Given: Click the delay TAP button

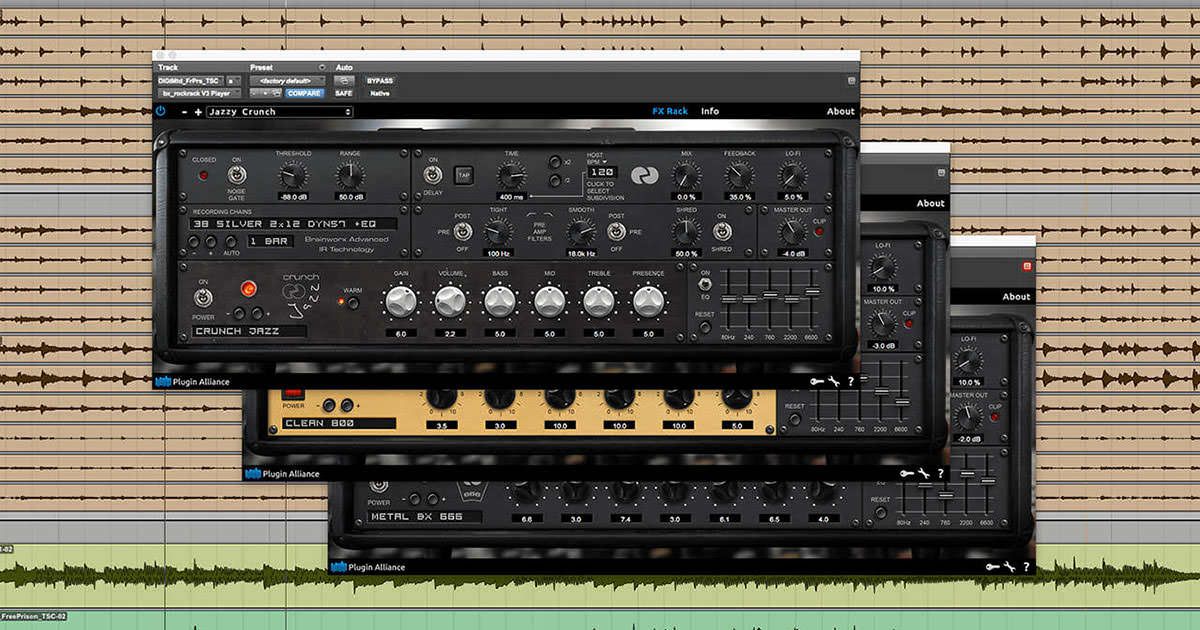Looking at the screenshot, I should pos(463,175).
